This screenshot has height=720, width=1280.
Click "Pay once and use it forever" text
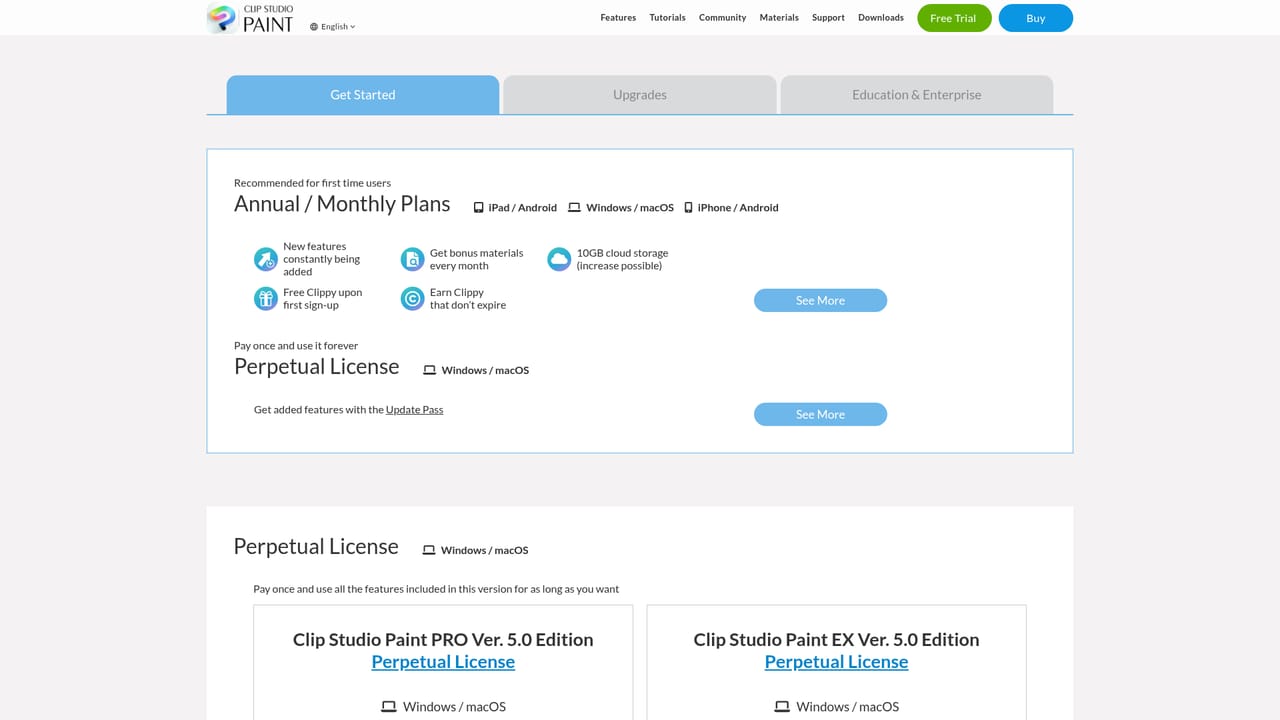tap(296, 346)
